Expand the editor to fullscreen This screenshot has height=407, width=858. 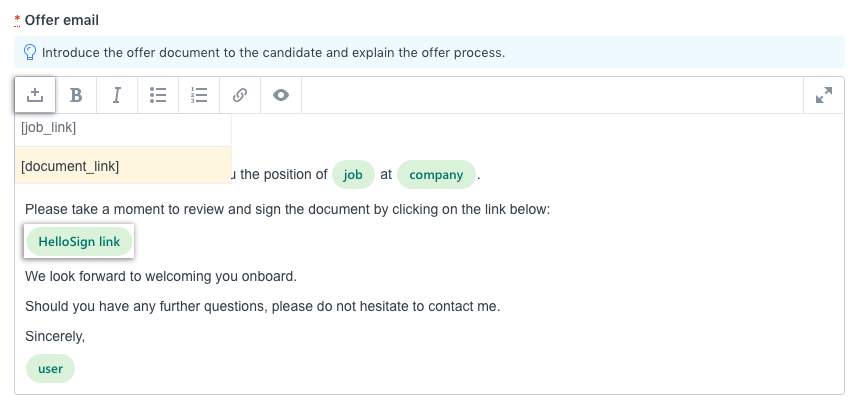(x=824, y=95)
